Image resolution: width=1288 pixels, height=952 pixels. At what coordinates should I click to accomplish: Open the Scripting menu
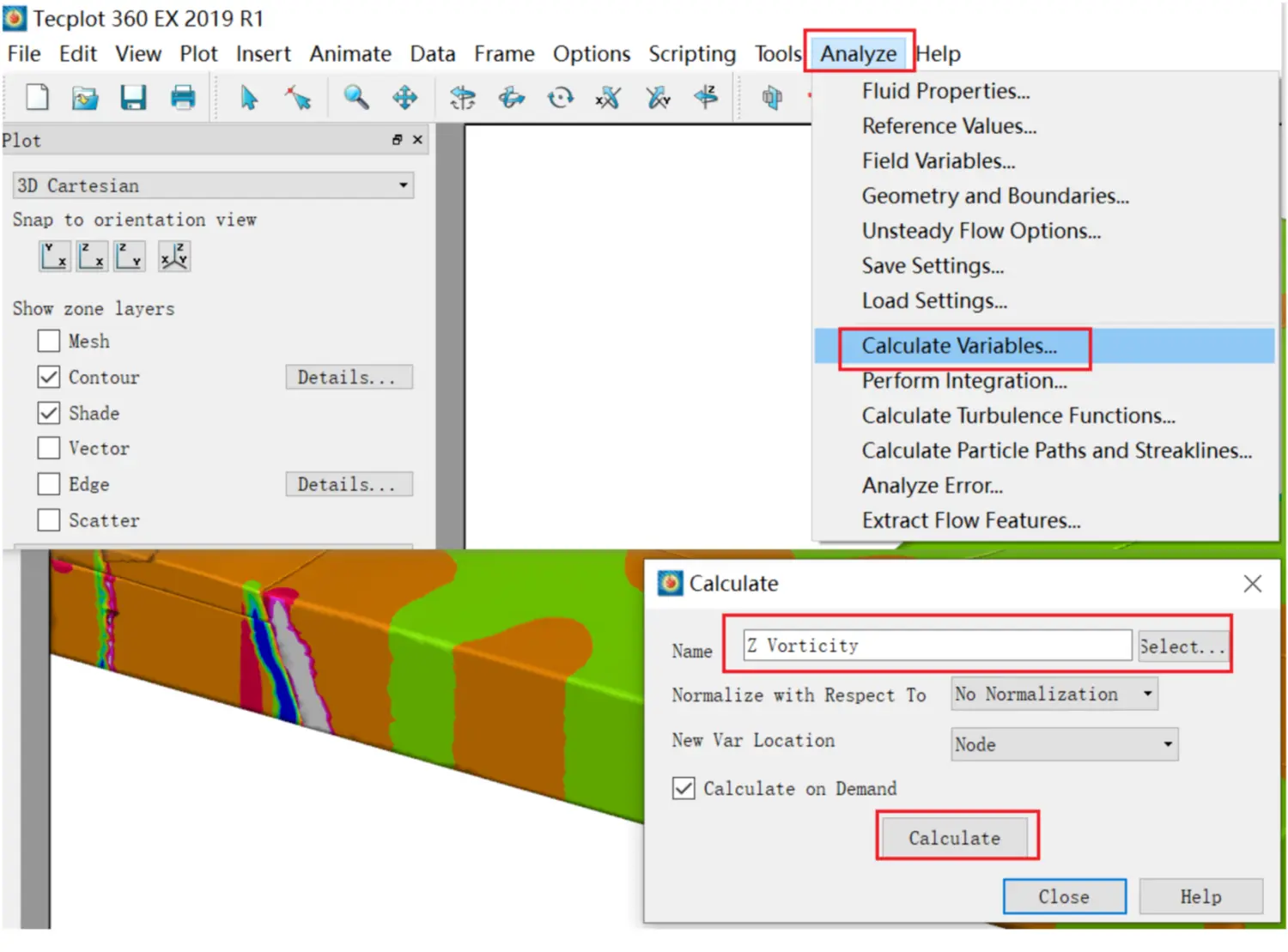point(692,54)
